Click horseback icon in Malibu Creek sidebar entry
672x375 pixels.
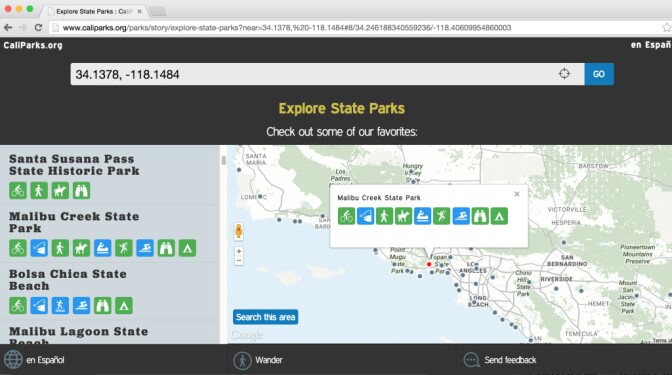[81, 248]
